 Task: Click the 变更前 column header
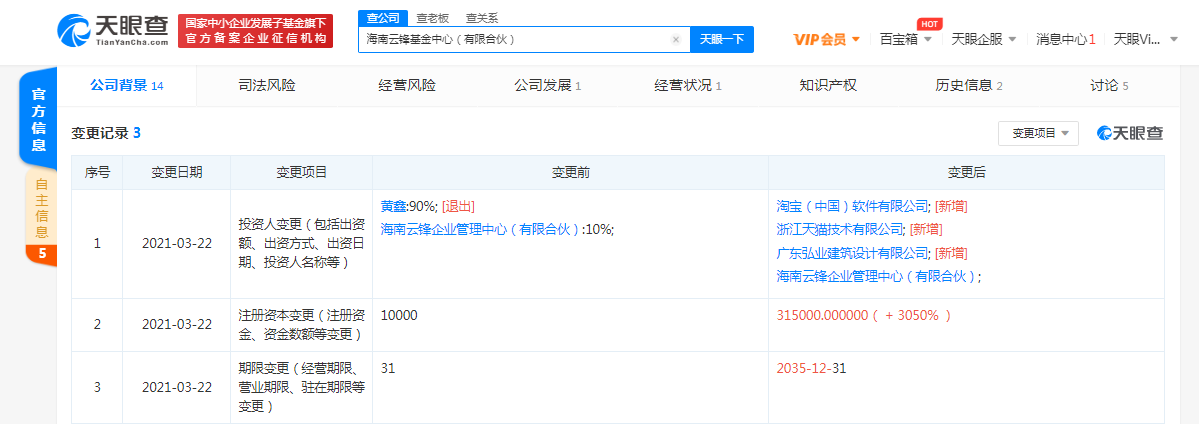[570, 173]
